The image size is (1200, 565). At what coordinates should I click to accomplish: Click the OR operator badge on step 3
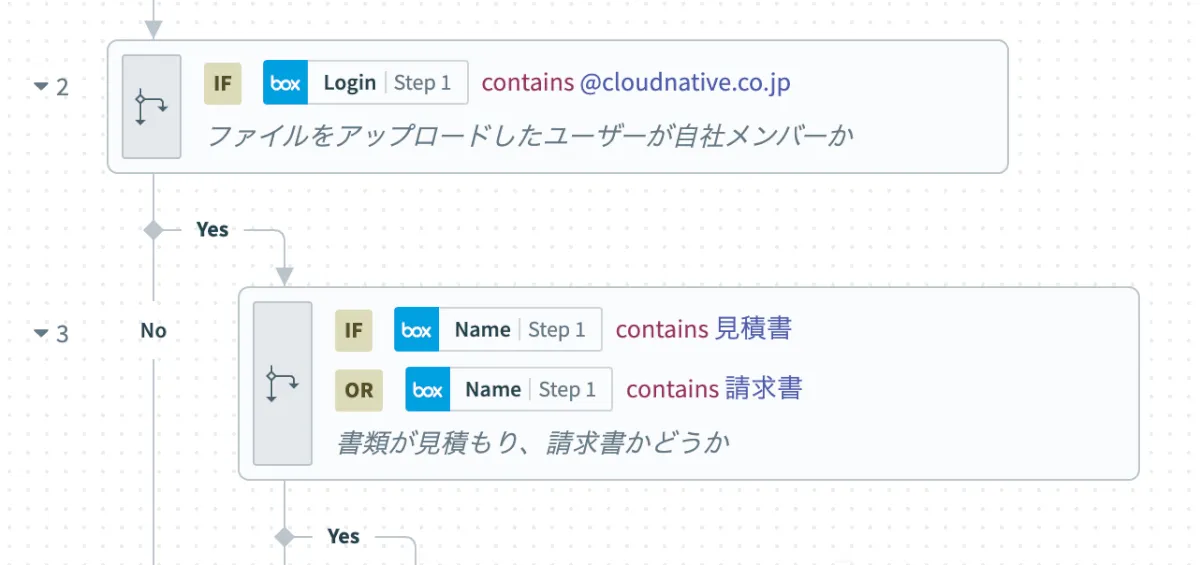(358, 390)
